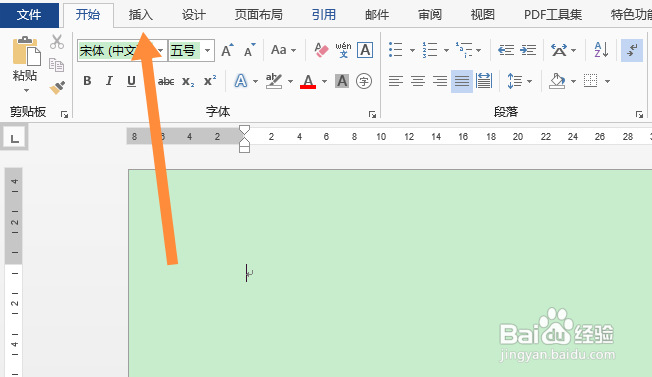The width and height of the screenshot is (652, 377).
Task: Open the highlight color dropdown arrow
Action: [x=290, y=81]
